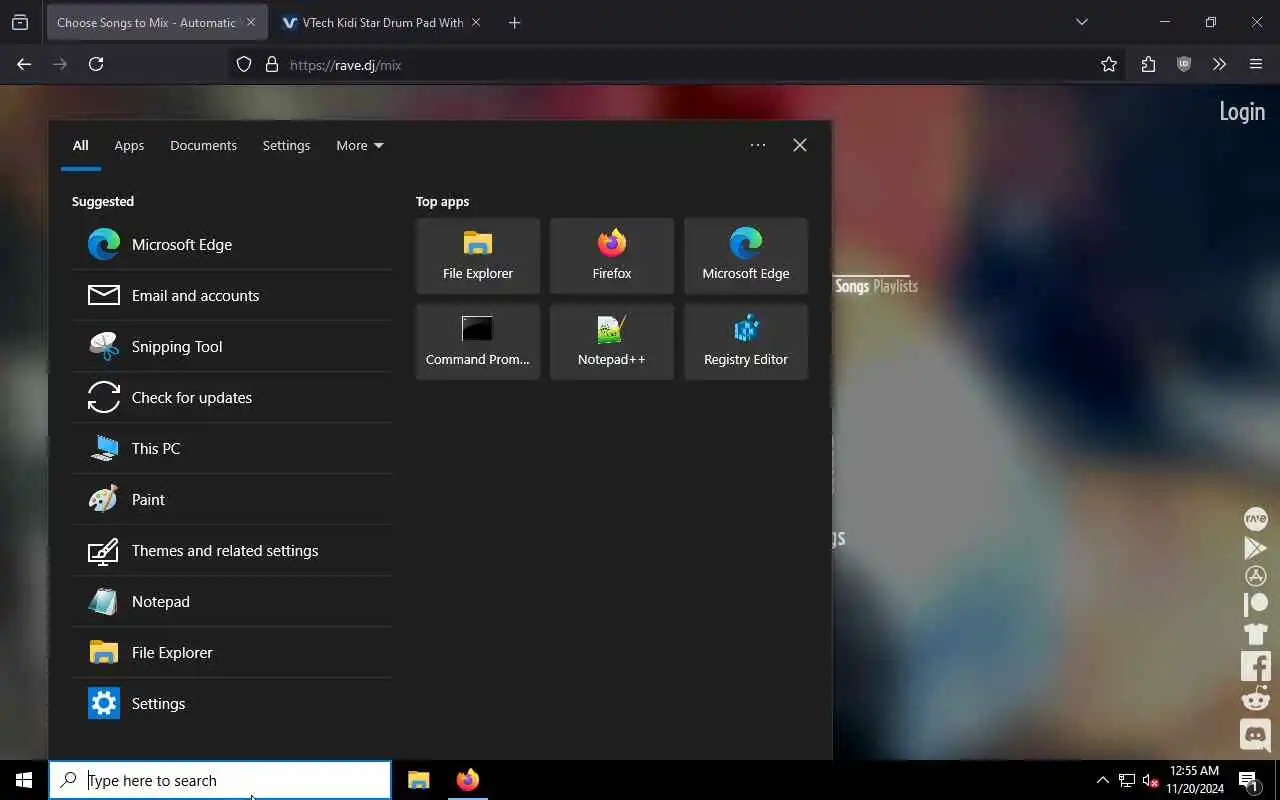Switch to the Documents search tab

[203, 145]
